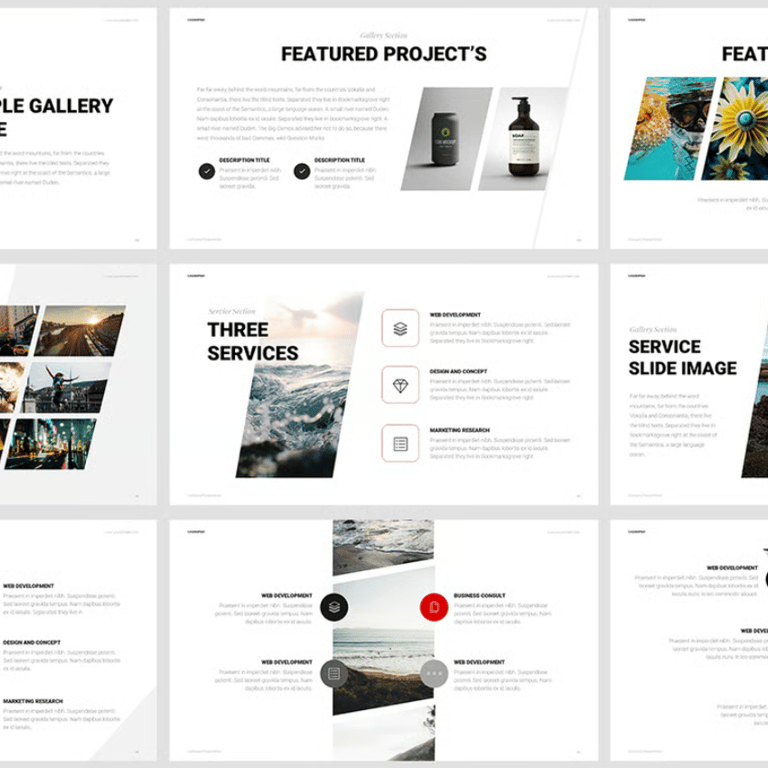768x768 pixels.
Task: Click the red circular document icon
Action: click(x=434, y=607)
